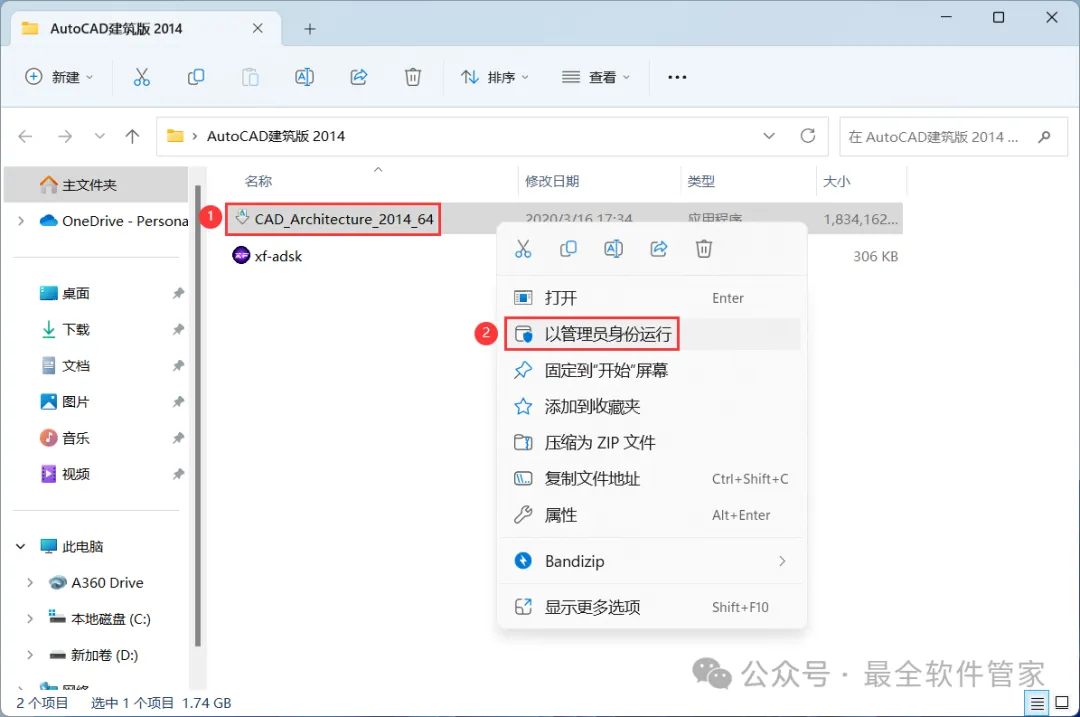1080x717 pixels.
Task: Sort by the 修改日期 column header
Action: pyautogui.click(x=552, y=181)
